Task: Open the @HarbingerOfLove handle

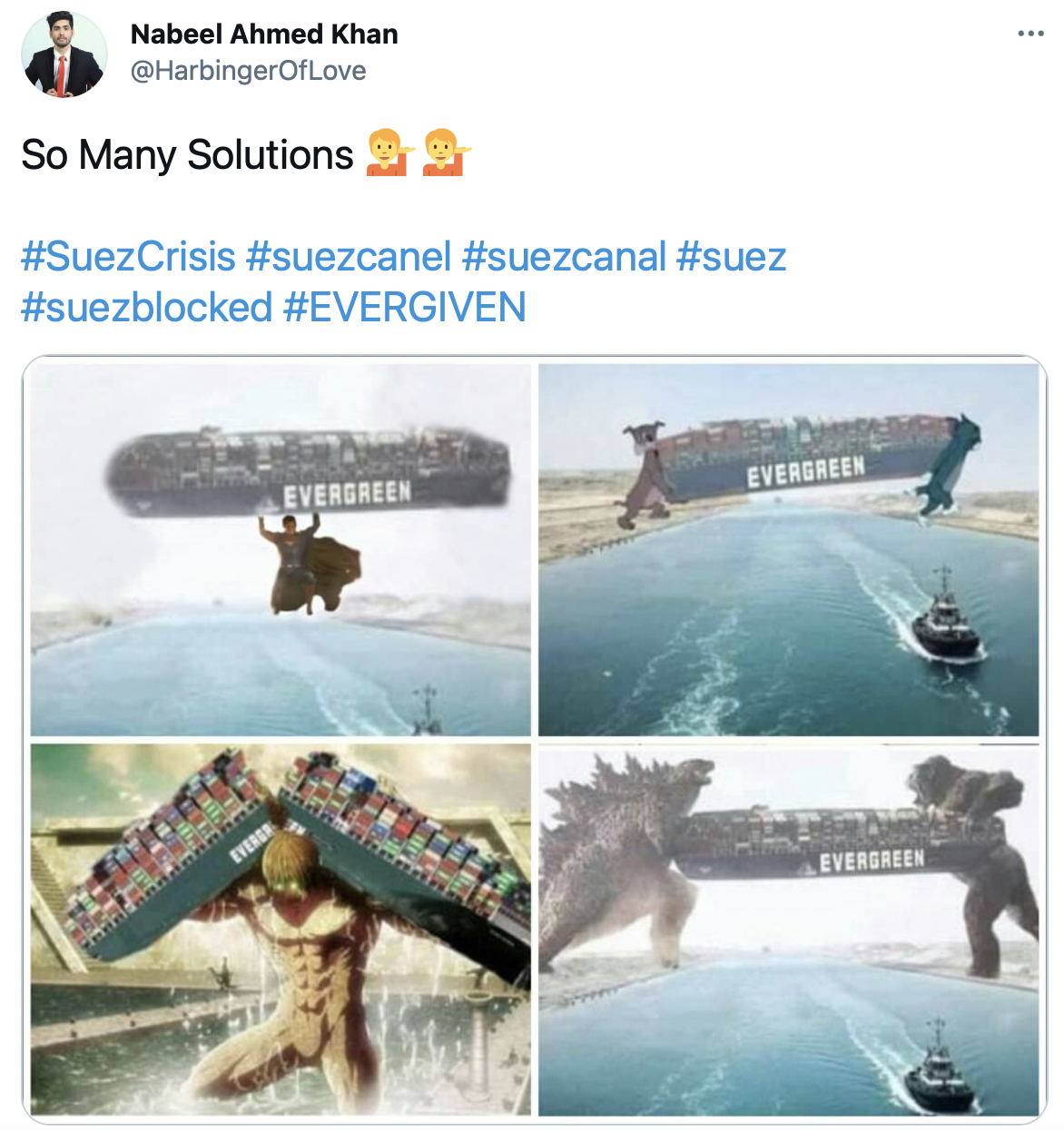Action: 249,70
